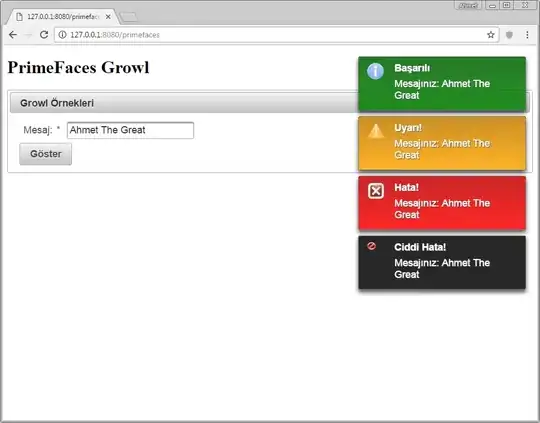
Task: Click the orange Uyarı! notification message
Action: coord(442,143)
